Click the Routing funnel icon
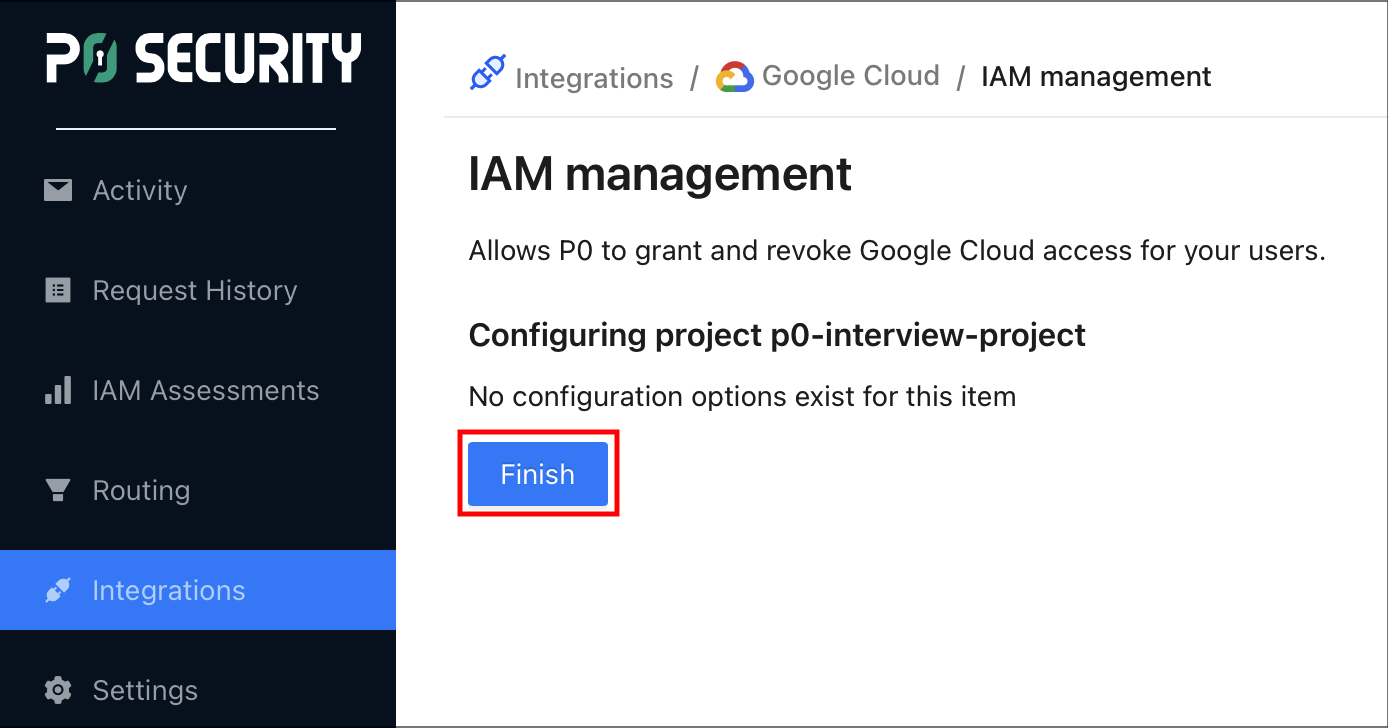The height and width of the screenshot is (728, 1388). pyautogui.click(x=58, y=490)
